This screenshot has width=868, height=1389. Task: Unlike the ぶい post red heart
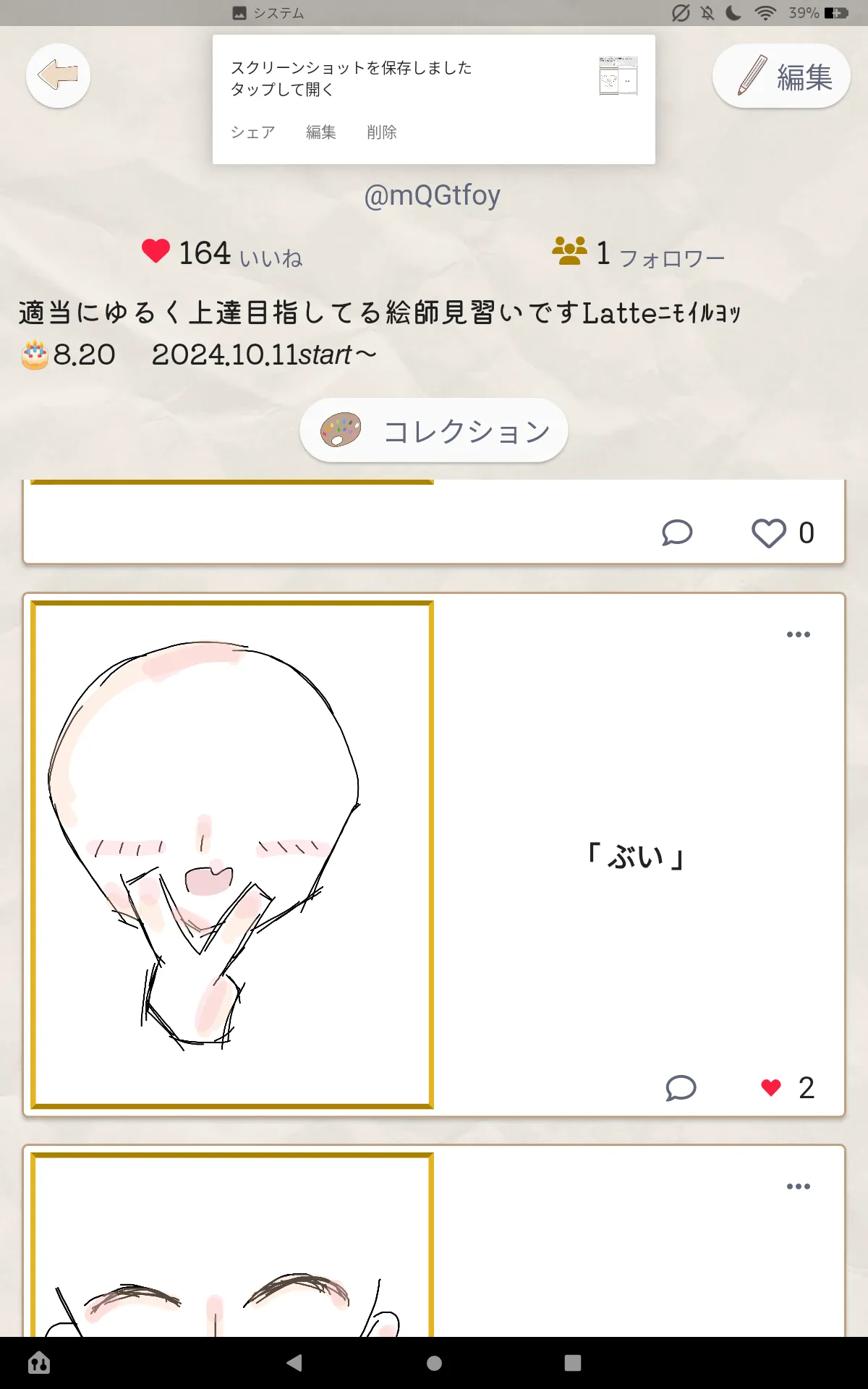click(x=771, y=1087)
